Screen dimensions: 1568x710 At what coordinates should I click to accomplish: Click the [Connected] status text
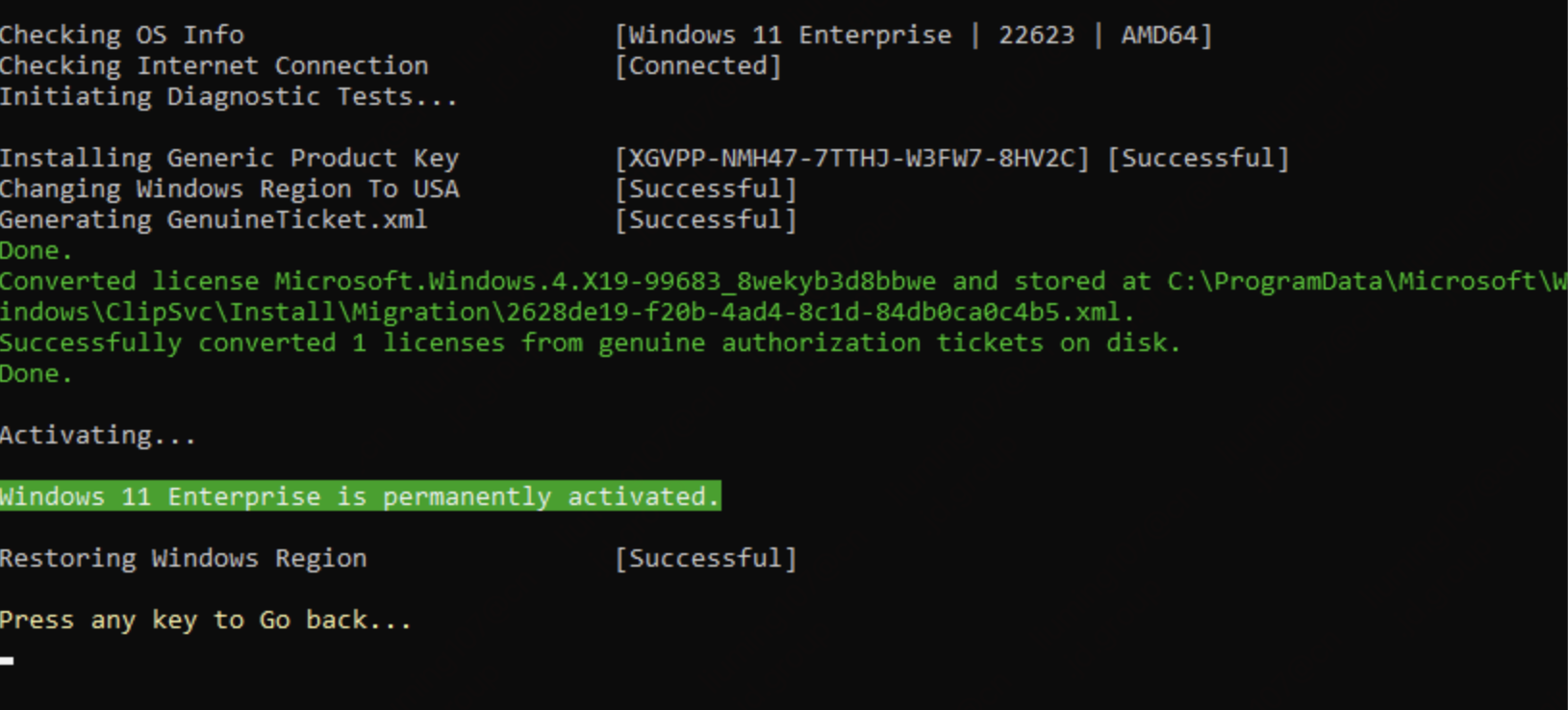click(698, 65)
